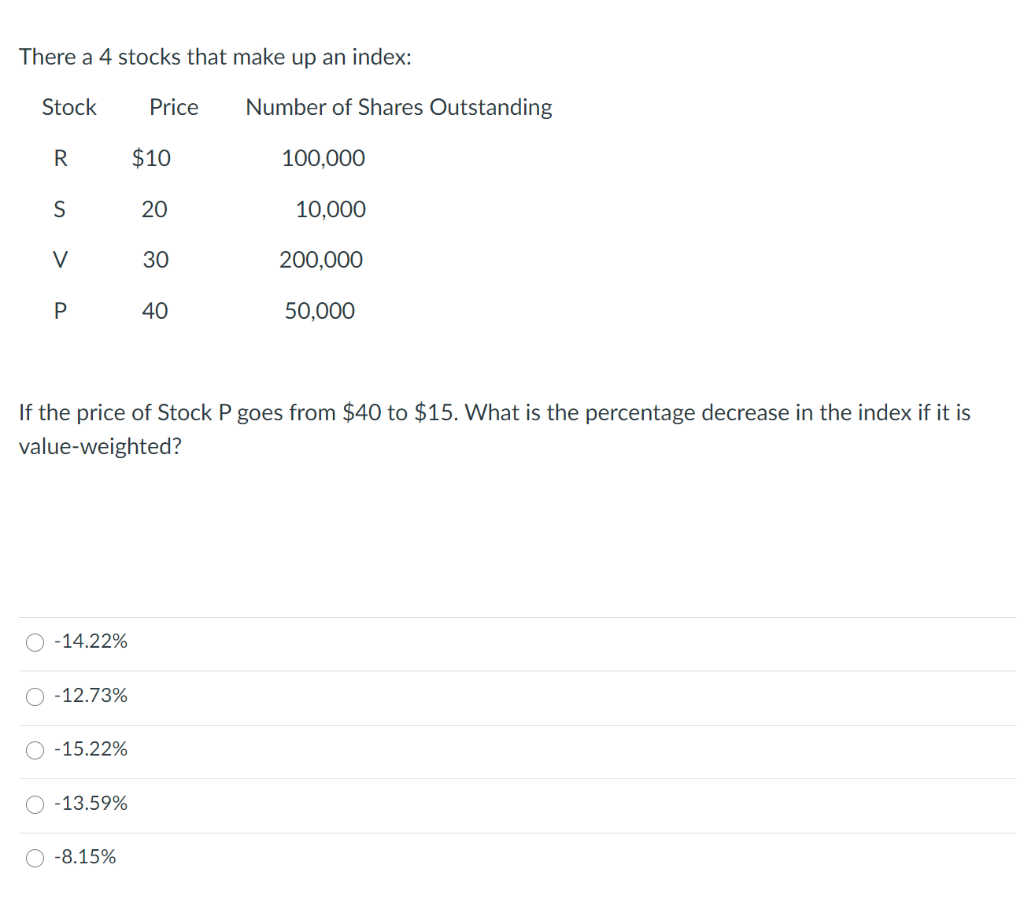Select the -13.59% answer radio button
Screen dimensions: 1024x898
(x=35, y=803)
